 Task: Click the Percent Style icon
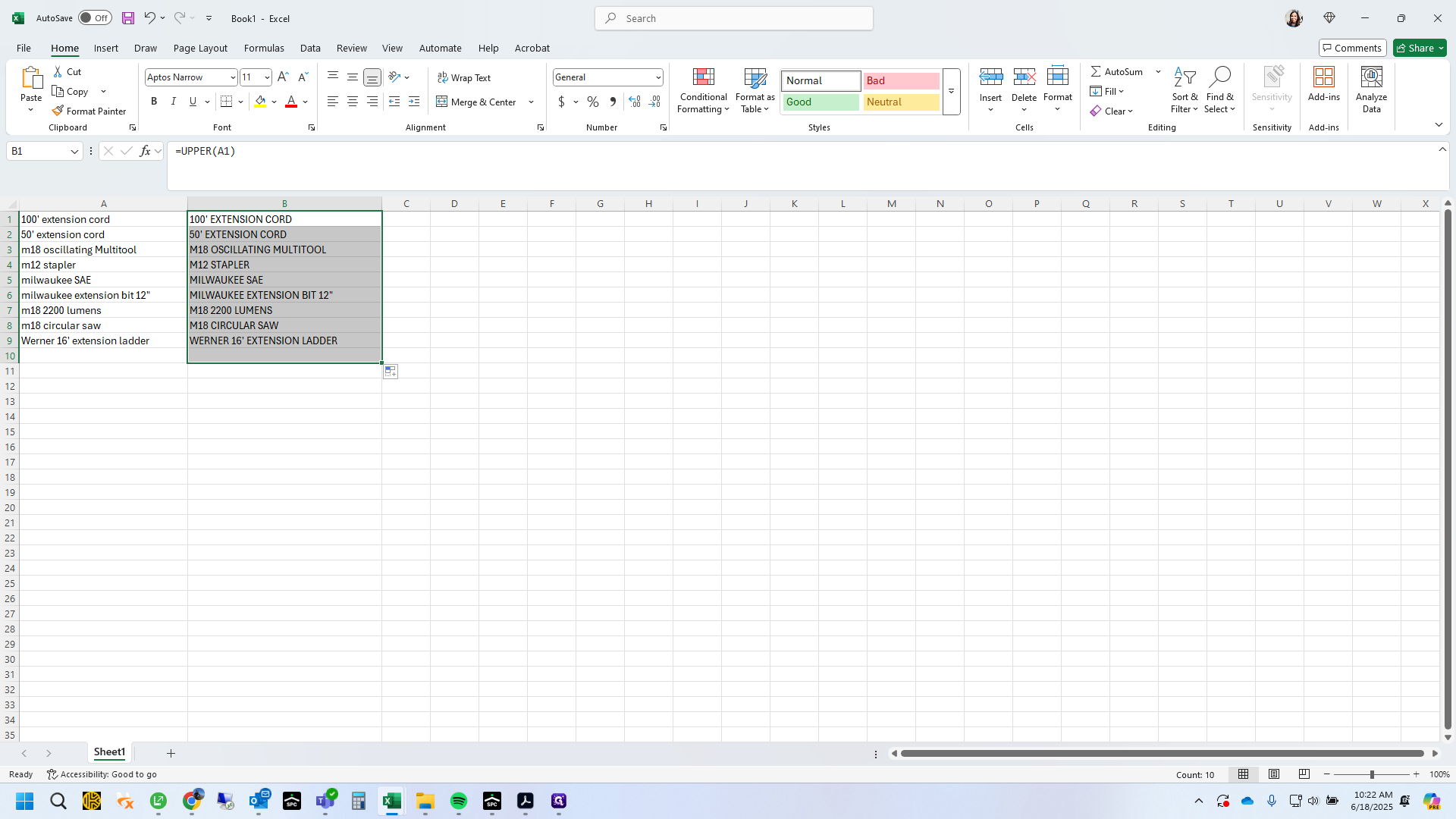(x=593, y=102)
